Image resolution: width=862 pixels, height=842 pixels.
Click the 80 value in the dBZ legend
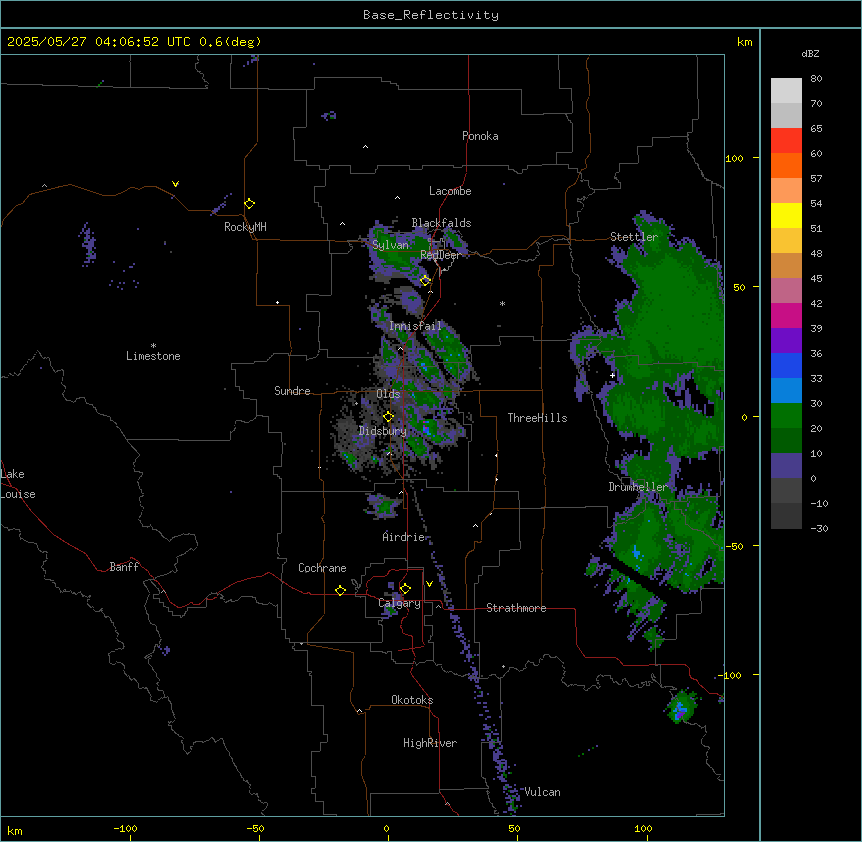pyautogui.click(x=816, y=79)
